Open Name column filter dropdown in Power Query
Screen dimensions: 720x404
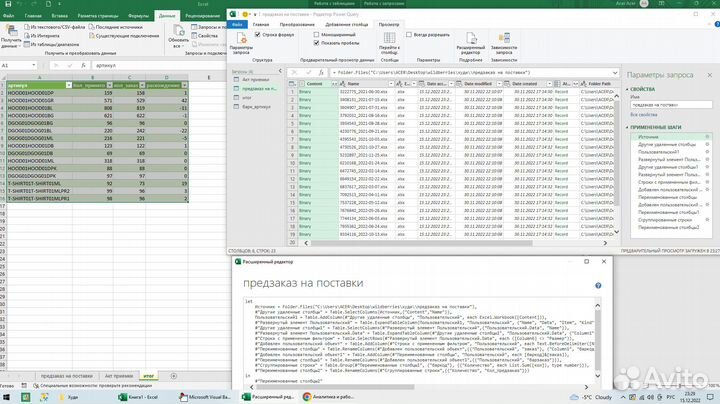click(x=391, y=84)
